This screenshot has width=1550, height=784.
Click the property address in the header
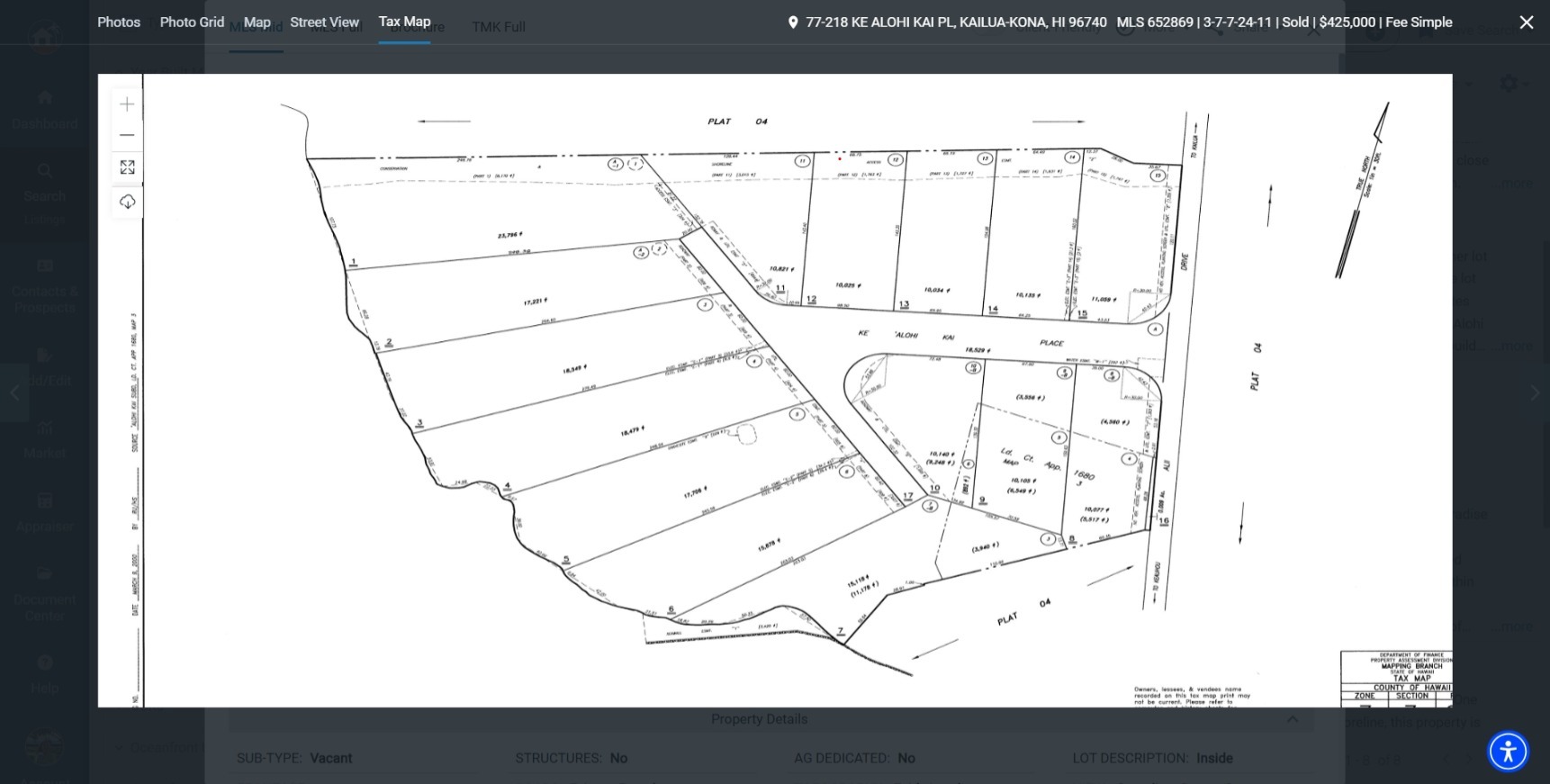click(956, 23)
